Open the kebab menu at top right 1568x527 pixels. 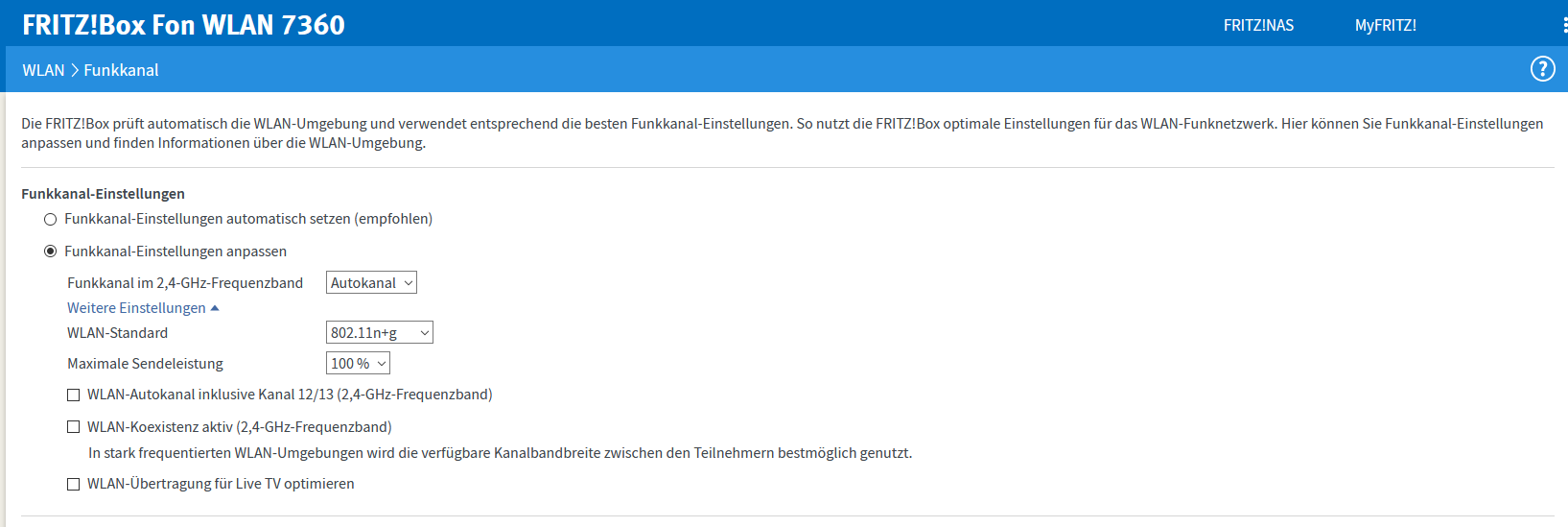coord(1564,25)
